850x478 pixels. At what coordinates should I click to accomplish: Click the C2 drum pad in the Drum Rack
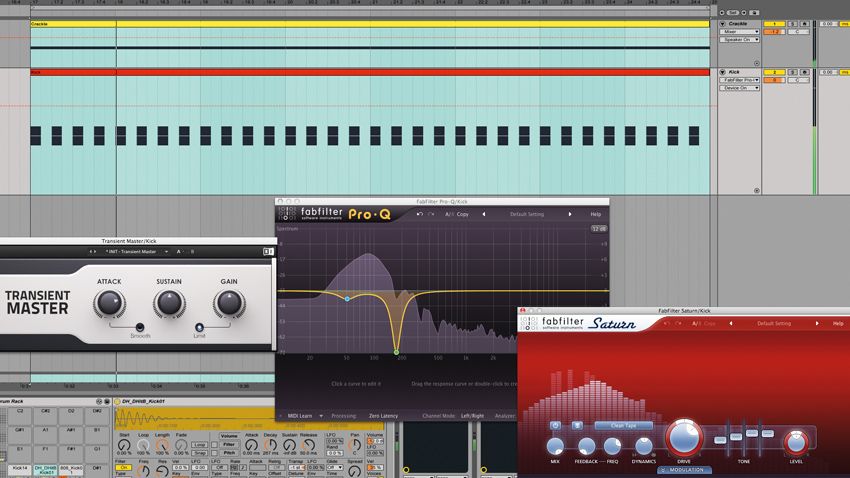pyautogui.click(x=20, y=416)
